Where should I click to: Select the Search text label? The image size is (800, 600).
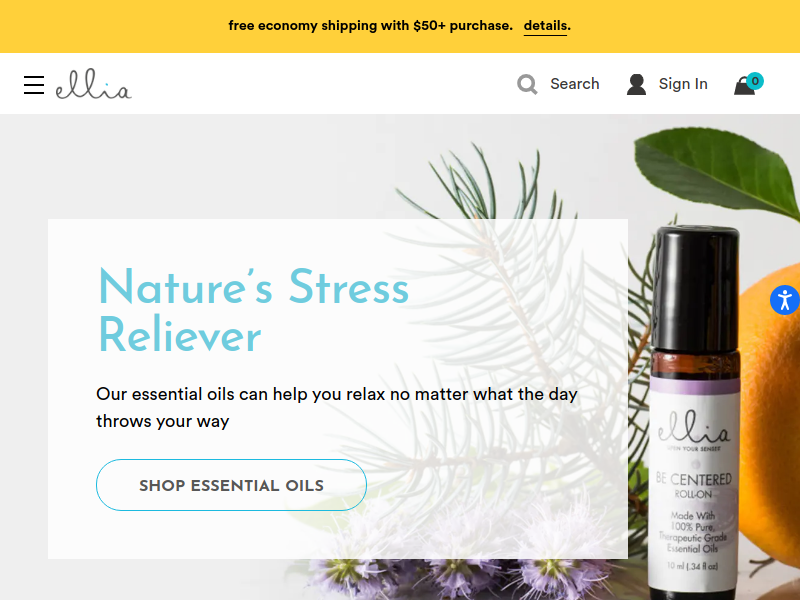coord(574,84)
